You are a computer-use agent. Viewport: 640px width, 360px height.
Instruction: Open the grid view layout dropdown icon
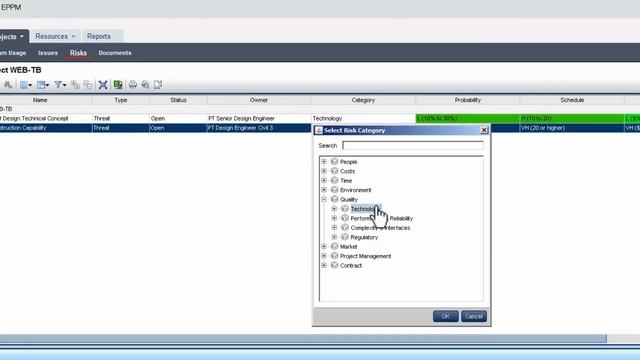coord(26,84)
